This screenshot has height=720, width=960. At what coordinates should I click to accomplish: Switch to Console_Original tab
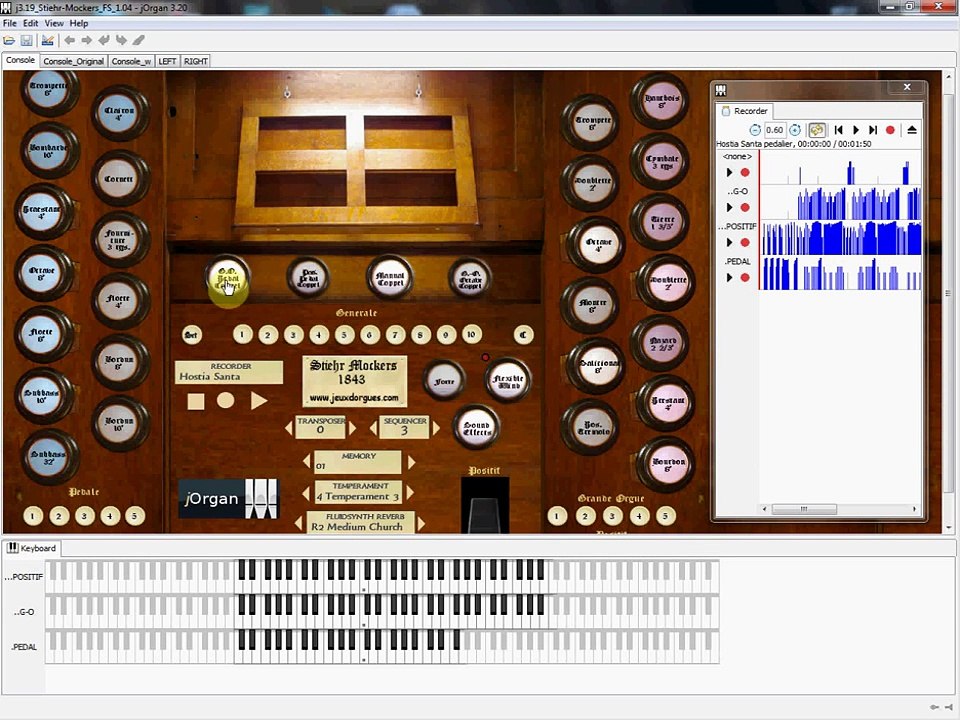(73, 61)
